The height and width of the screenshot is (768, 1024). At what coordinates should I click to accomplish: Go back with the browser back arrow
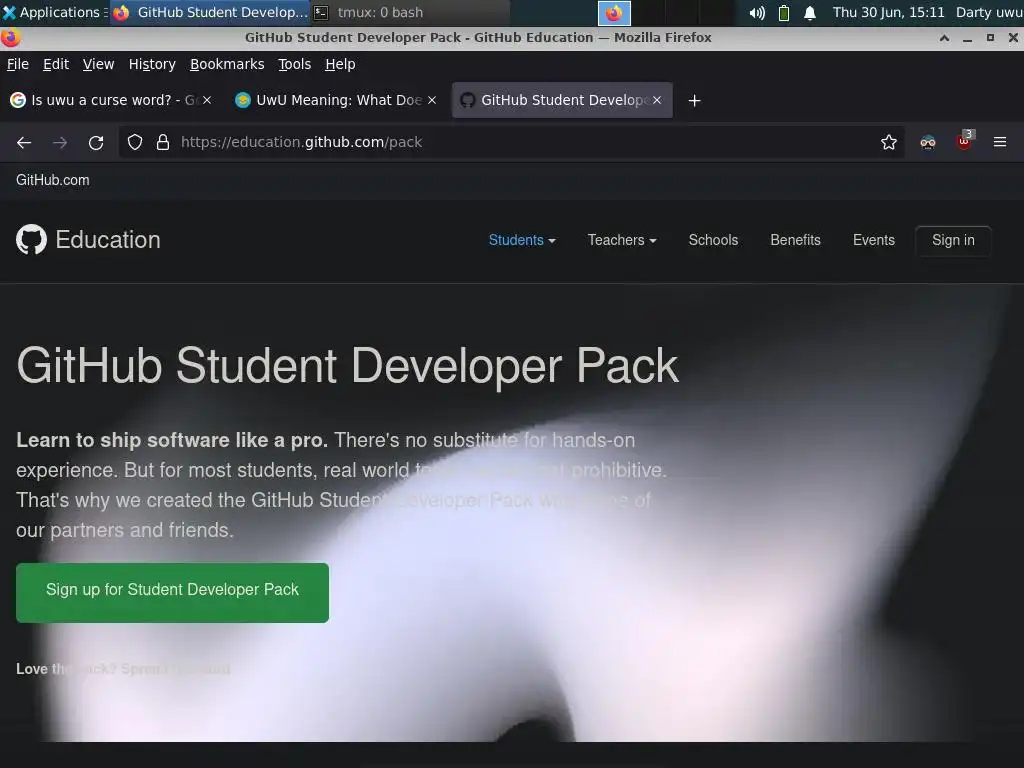pyautogui.click(x=24, y=142)
